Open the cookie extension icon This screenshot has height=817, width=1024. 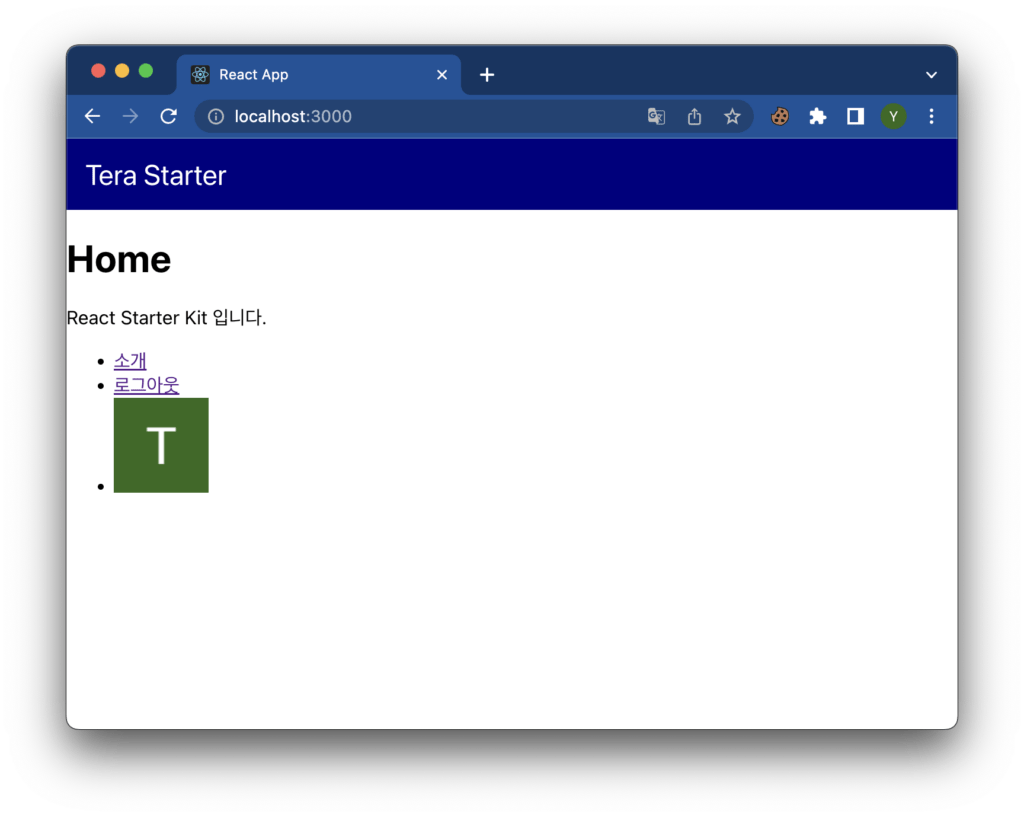[x=779, y=117]
